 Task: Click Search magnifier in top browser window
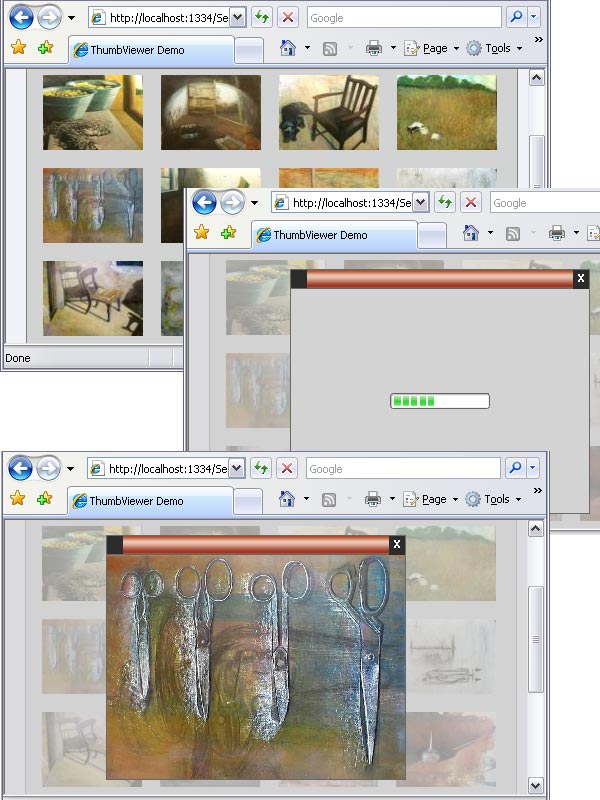516,17
